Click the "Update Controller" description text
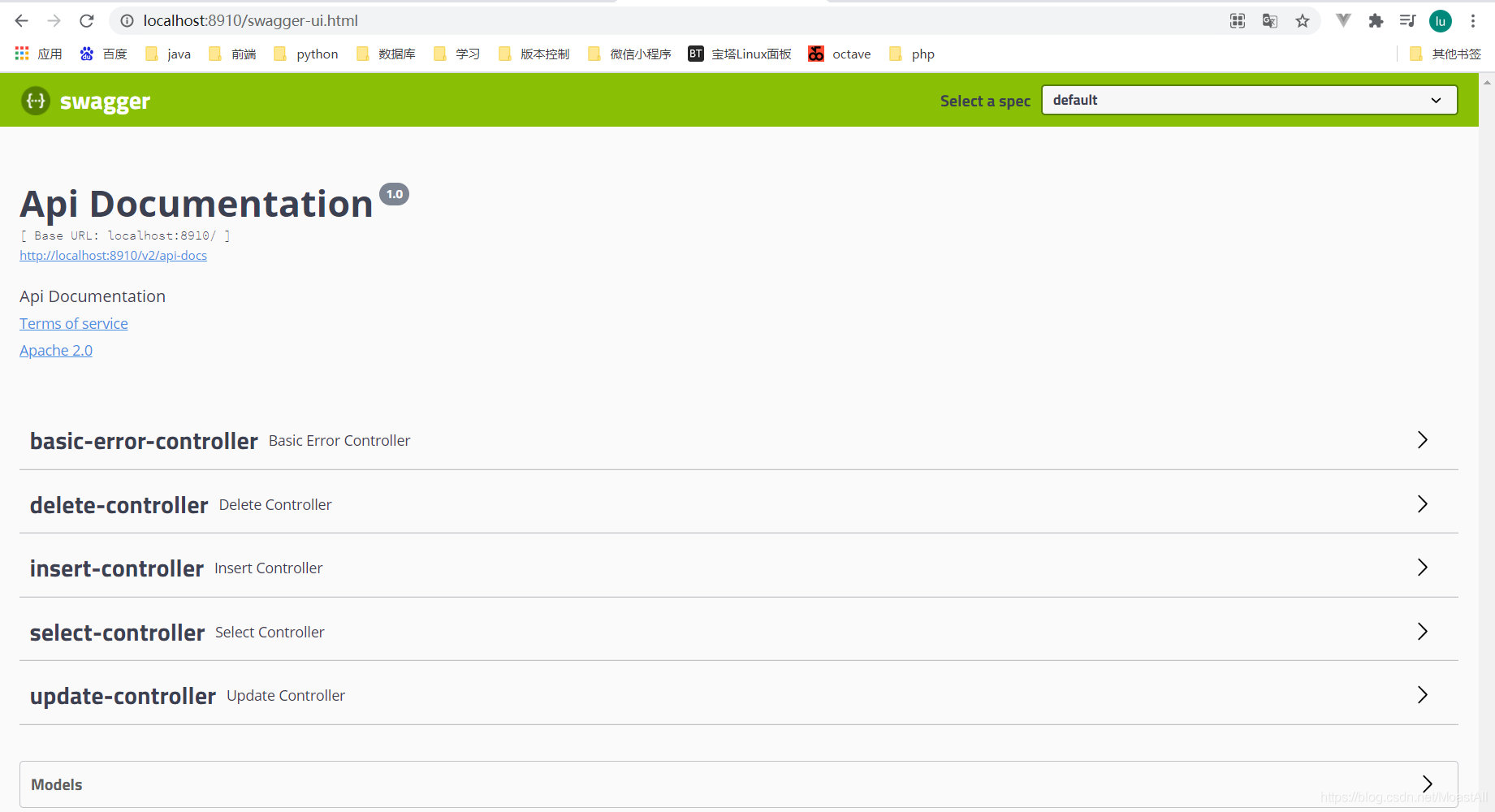The width and height of the screenshot is (1495, 812). click(286, 696)
